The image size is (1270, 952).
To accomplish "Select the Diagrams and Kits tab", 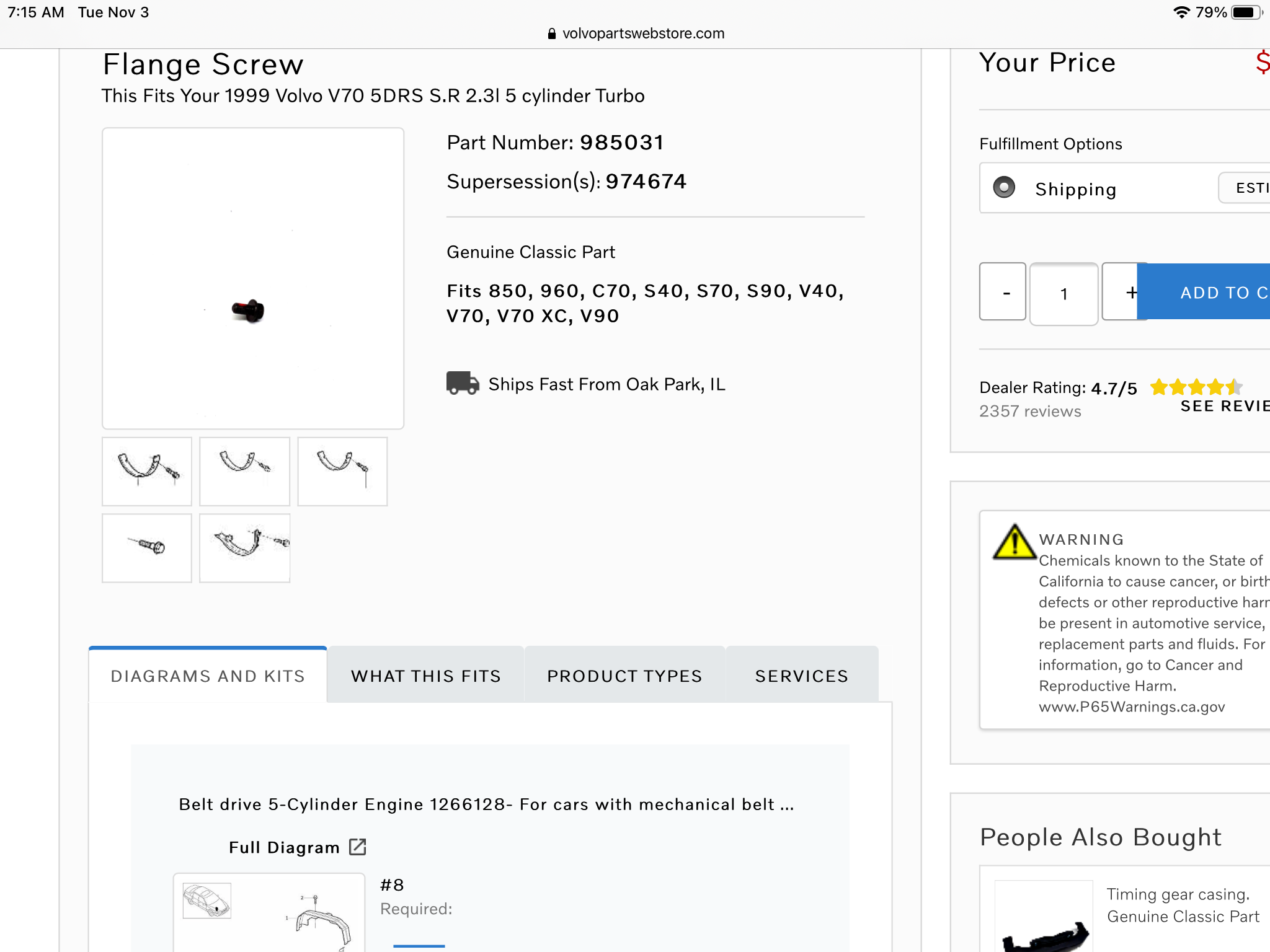I will pyautogui.click(x=208, y=676).
